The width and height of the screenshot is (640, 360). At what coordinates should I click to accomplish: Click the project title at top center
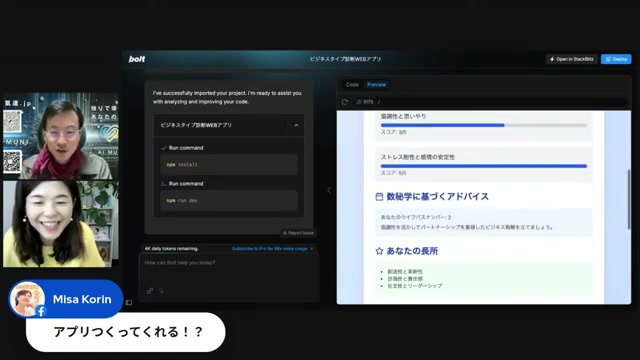pyautogui.click(x=345, y=59)
